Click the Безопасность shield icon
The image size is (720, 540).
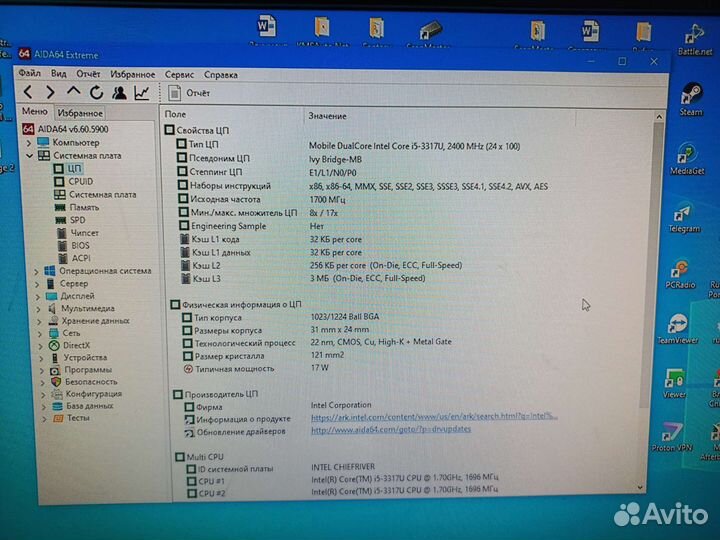click(56, 382)
